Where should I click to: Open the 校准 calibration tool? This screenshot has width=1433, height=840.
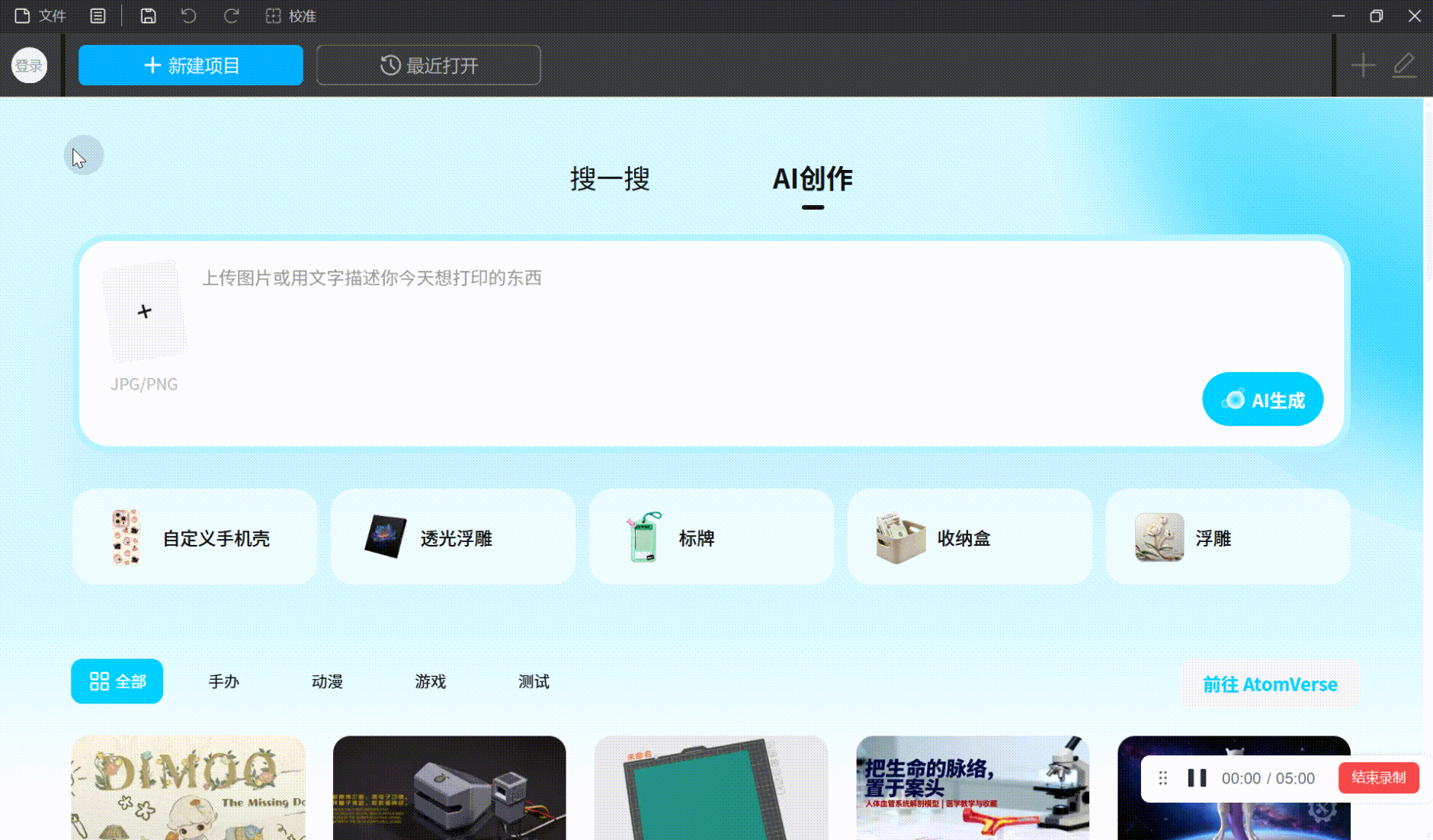pos(290,16)
